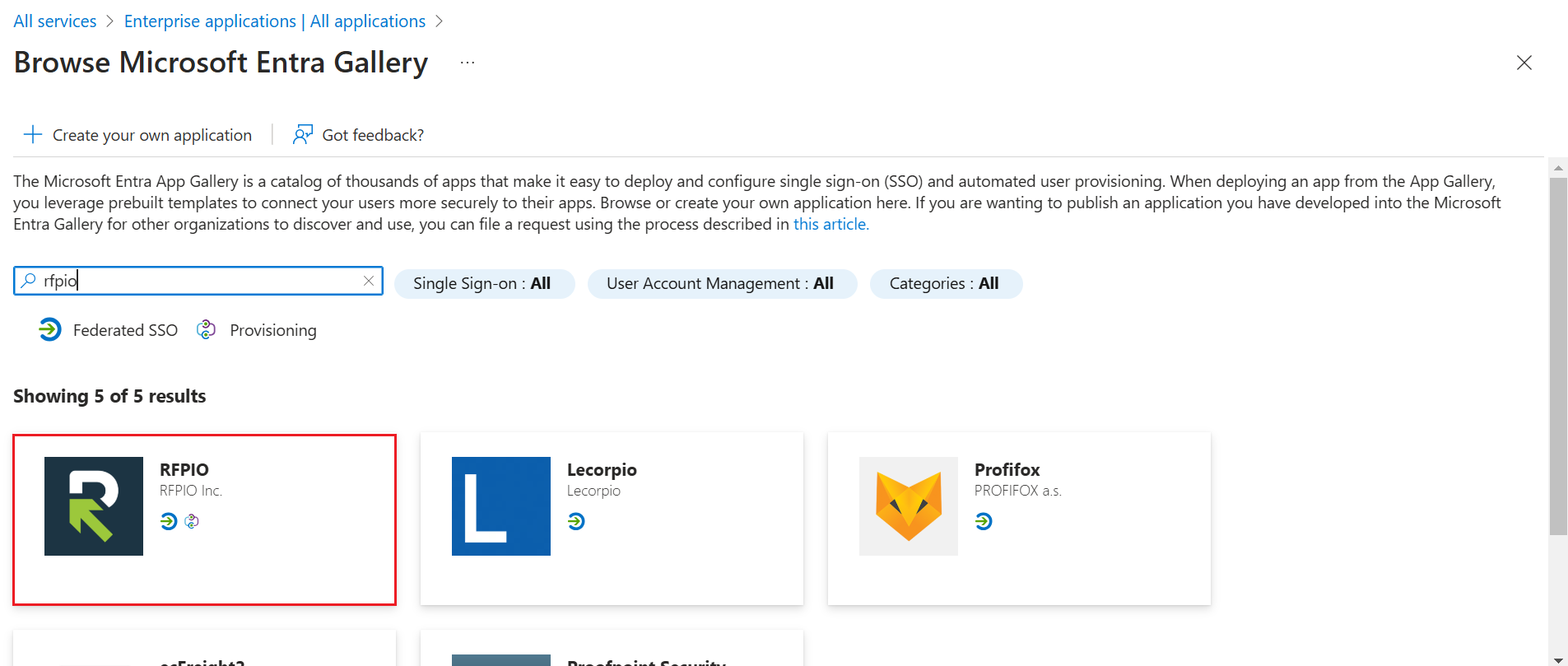
Task: Click the Provisioning legend icon
Action: (x=206, y=330)
